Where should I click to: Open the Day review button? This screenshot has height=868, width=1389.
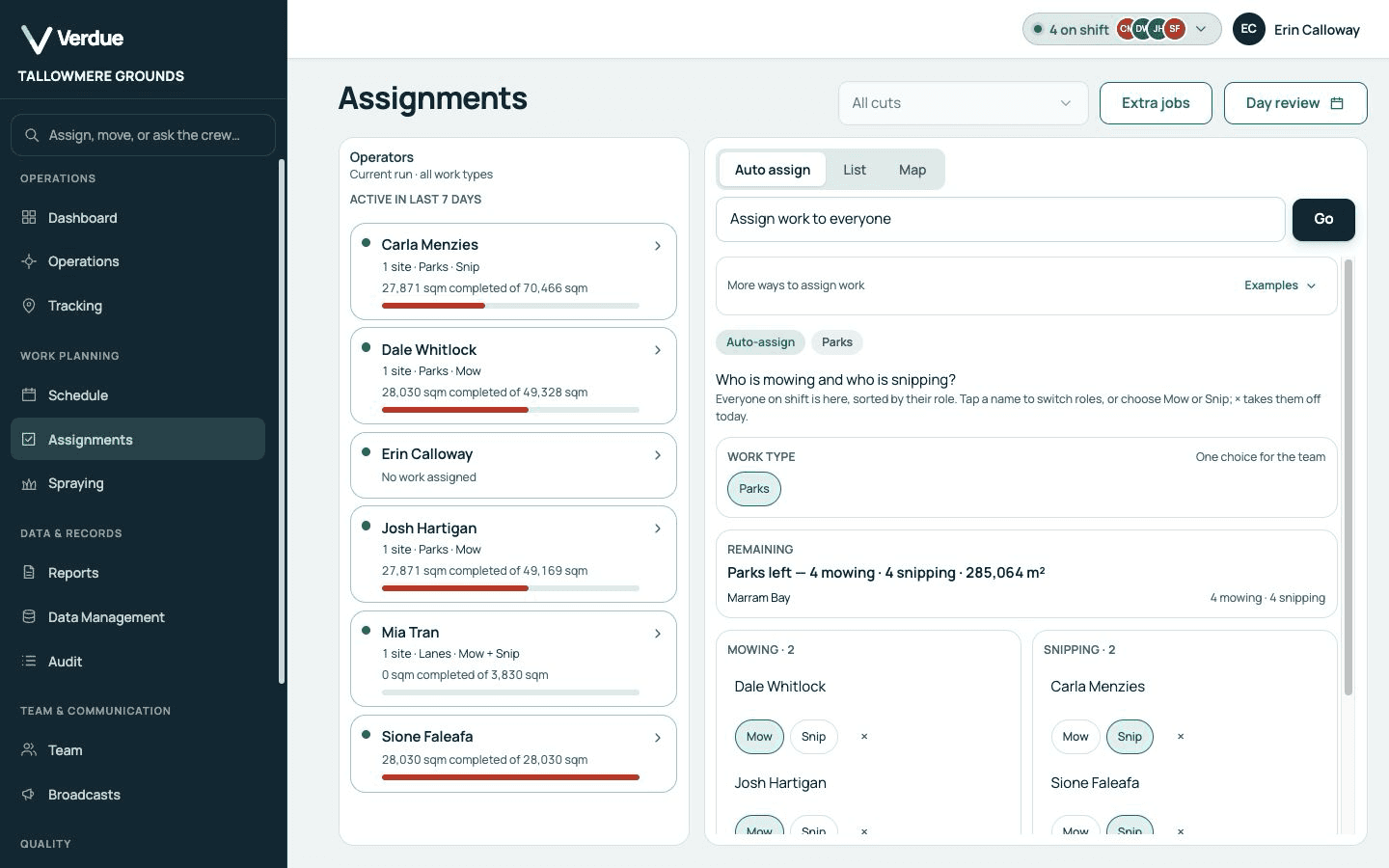tap(1295, 103)
